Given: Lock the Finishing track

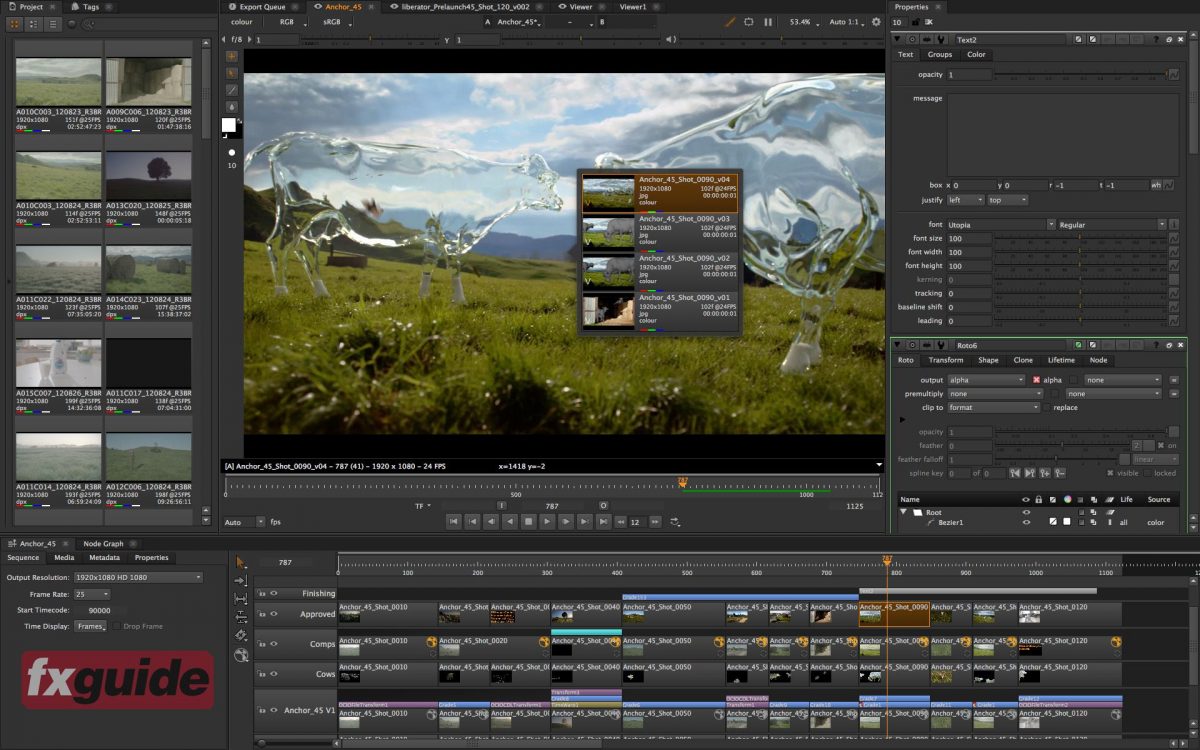Looking at the screenshot, I should point(262,591).
